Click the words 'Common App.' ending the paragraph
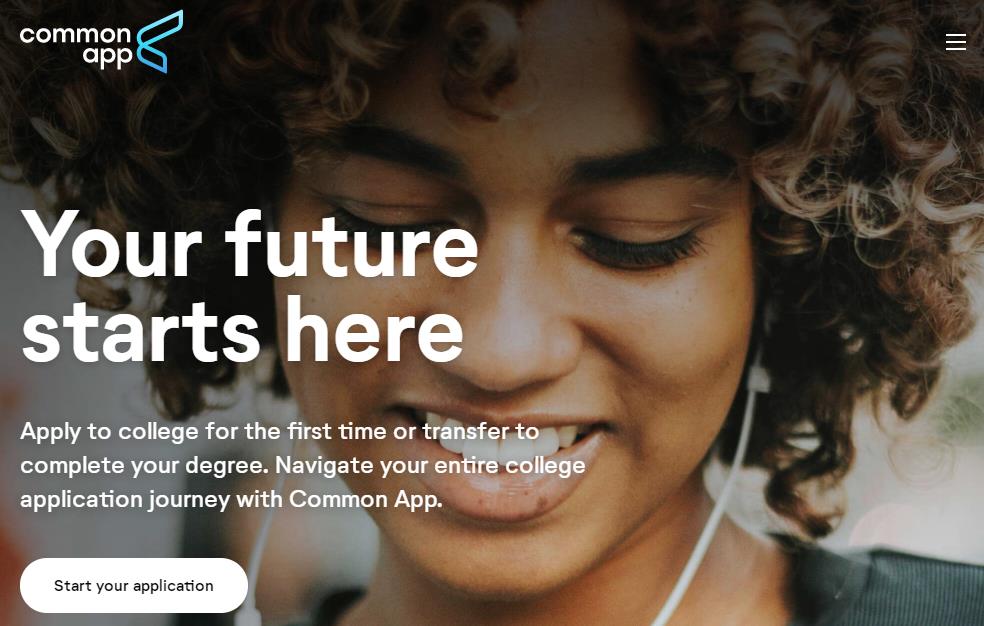984x626 pixels. point(366,499)
